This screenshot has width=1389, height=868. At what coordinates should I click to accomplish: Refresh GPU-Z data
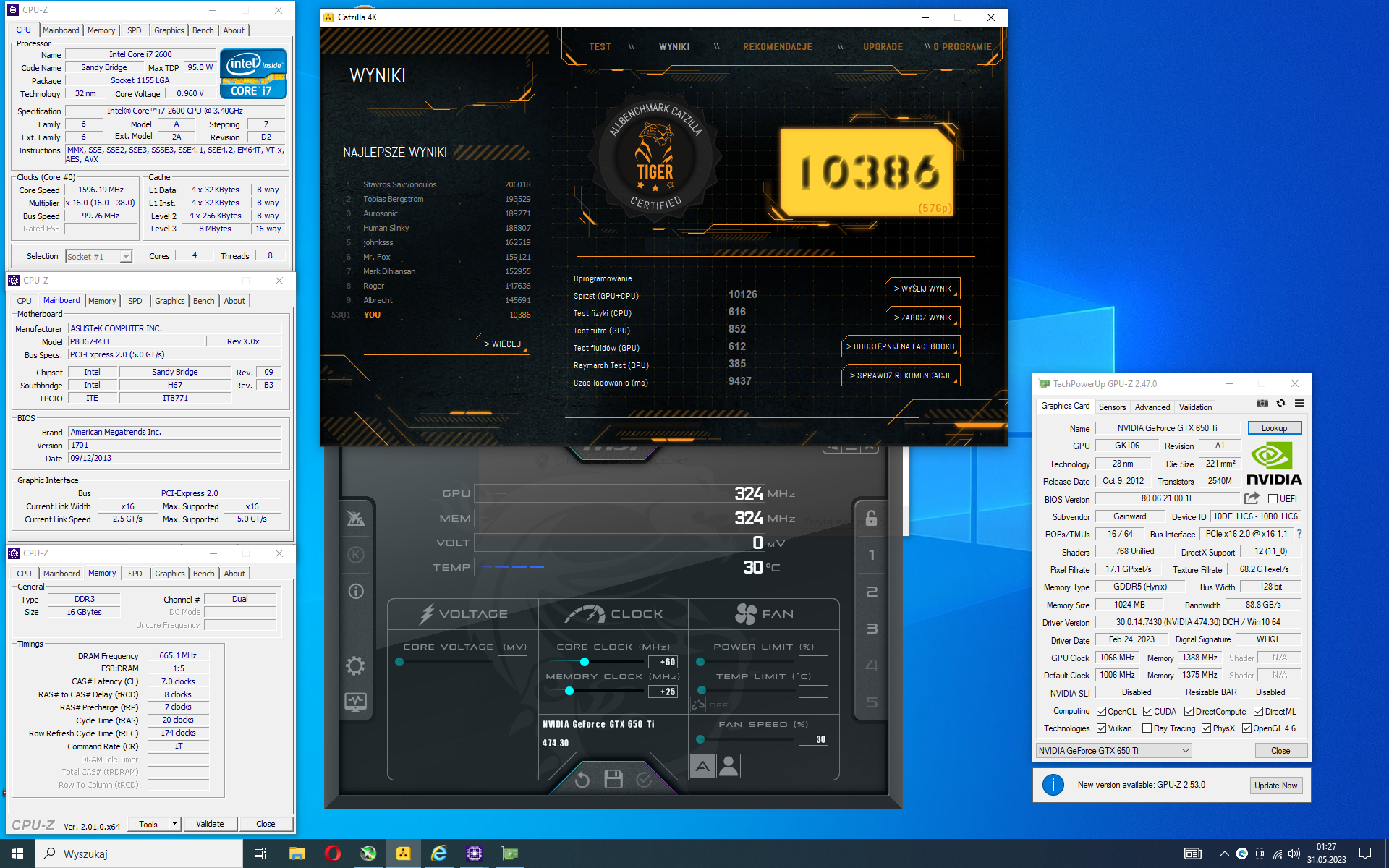click(x=1281, y=404)
